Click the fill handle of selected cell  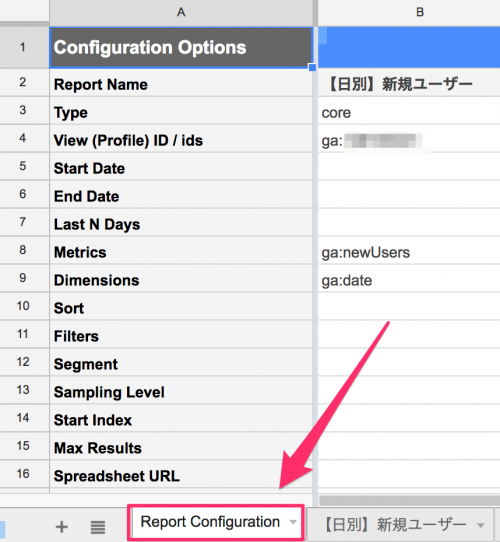[312, 67]
